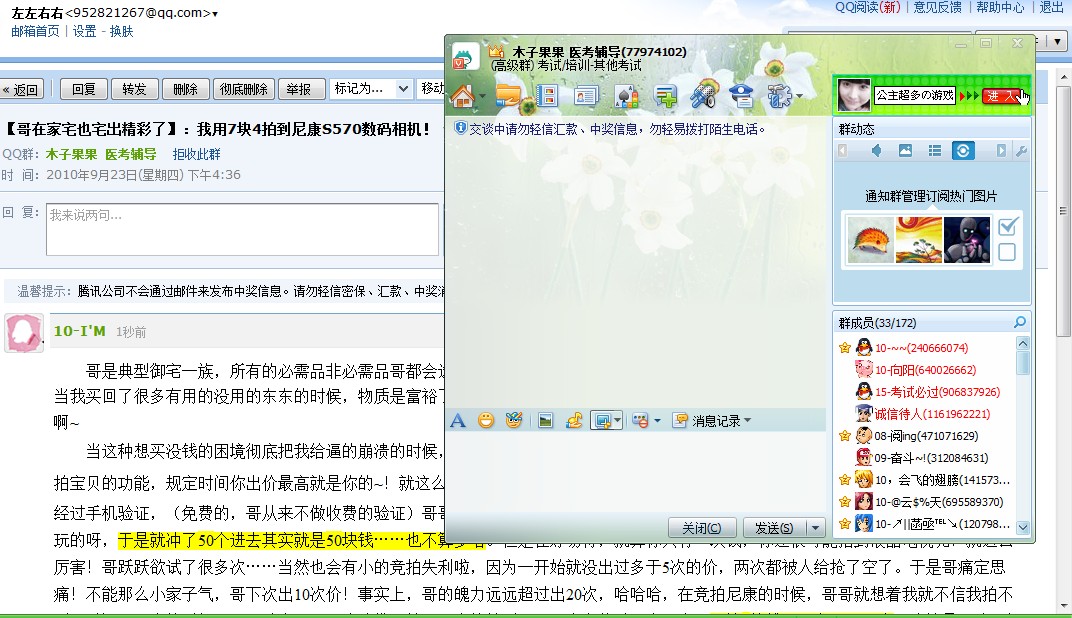Screen dimensions: 1072x618
Task: Open the screen capture tool icon
Action: coord(604,420)
